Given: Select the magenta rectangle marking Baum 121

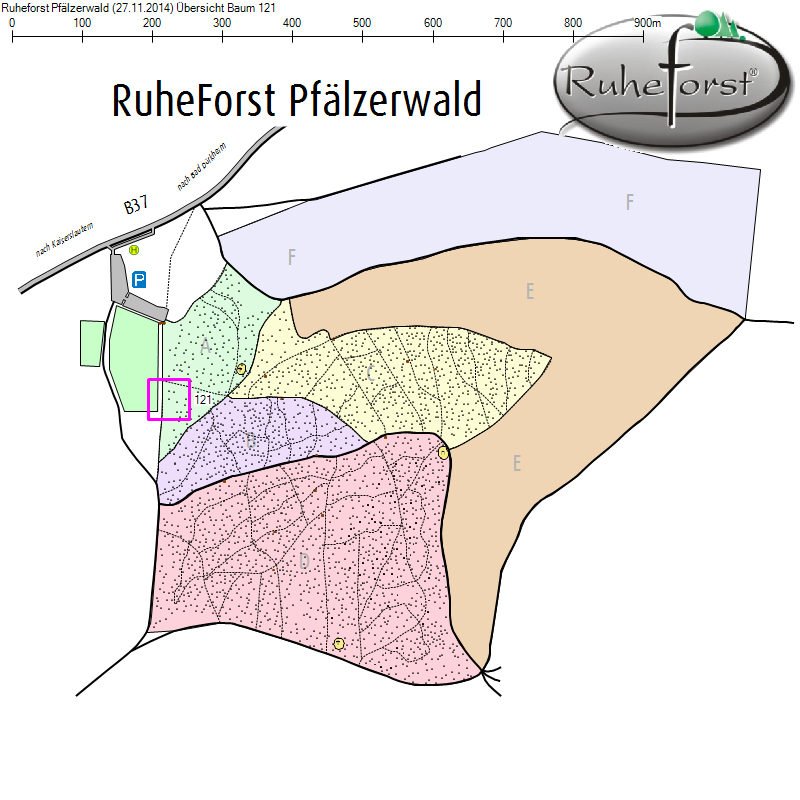Looking at the screenshot, I should point(169,400).
